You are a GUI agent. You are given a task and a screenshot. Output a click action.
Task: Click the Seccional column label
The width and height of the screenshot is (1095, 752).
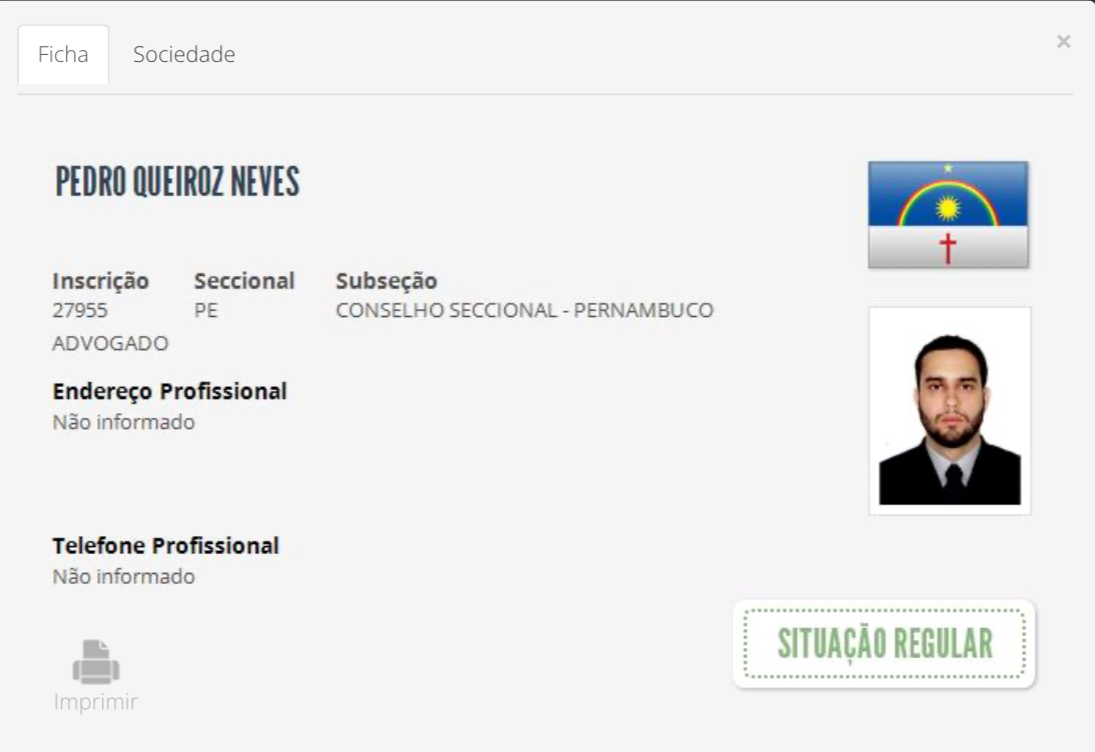244,281
